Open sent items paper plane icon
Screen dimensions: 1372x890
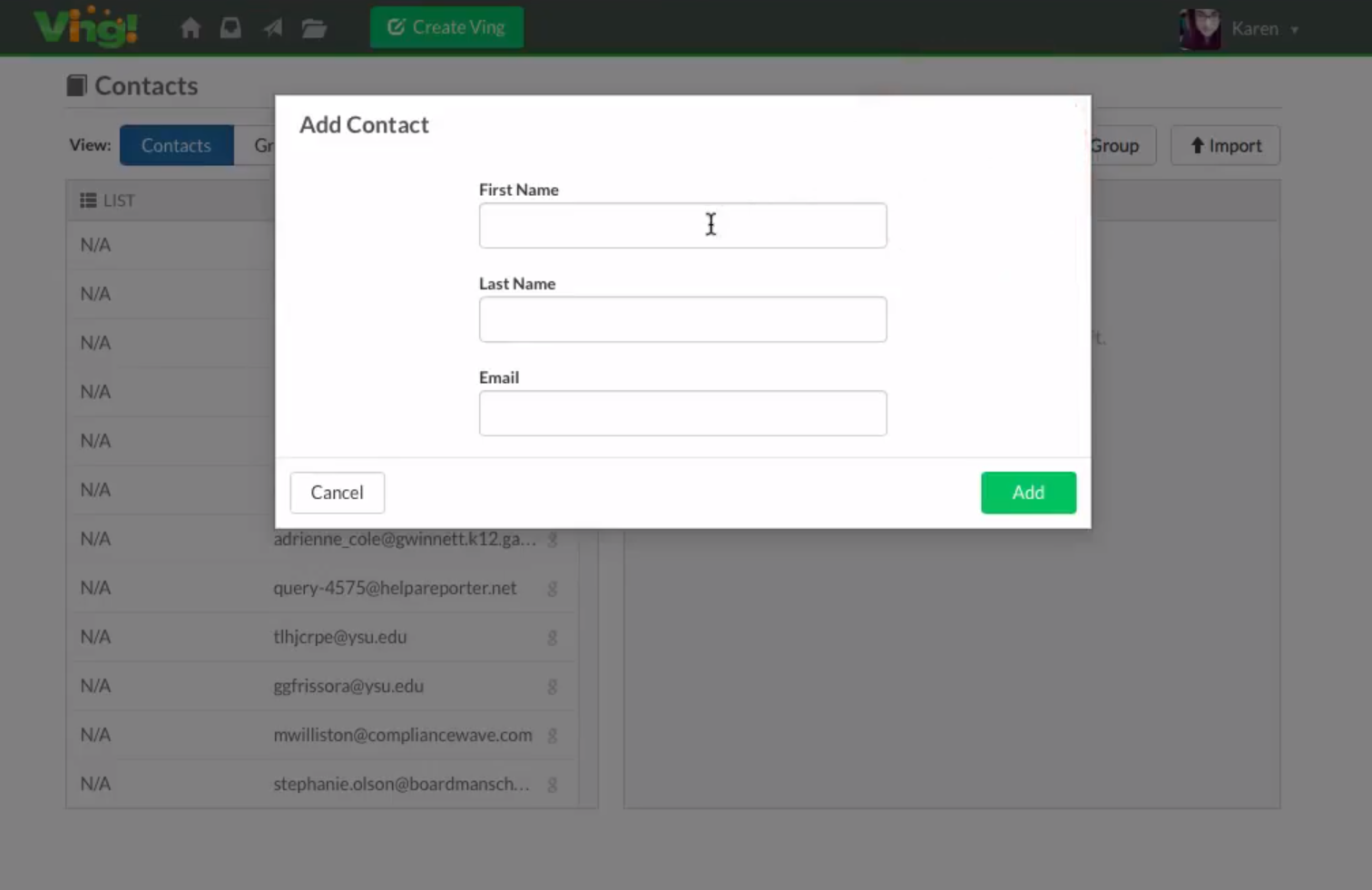(x=272, y=28)
